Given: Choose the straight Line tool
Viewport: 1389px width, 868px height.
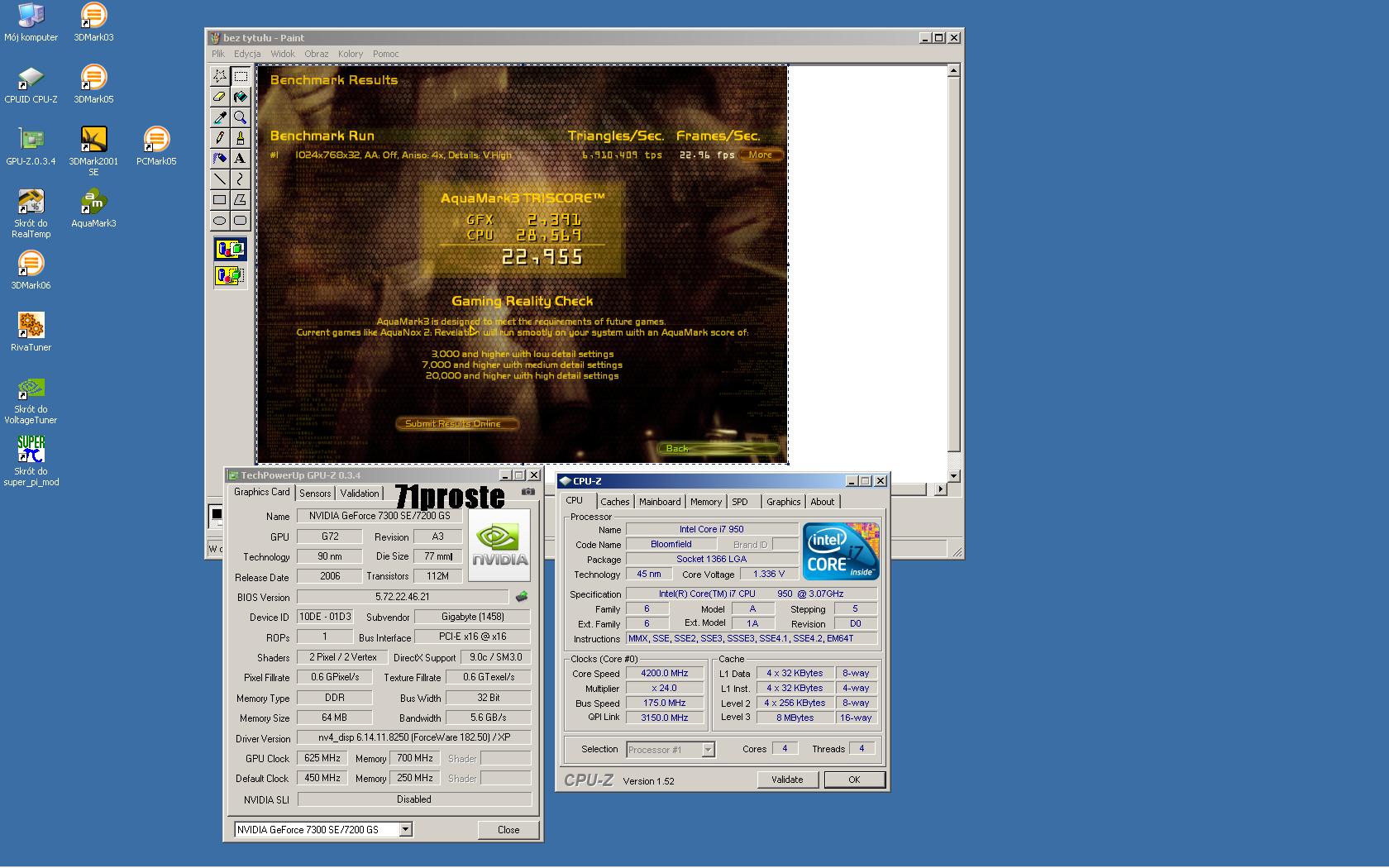Looking at the screenshot, I should point(219,179).
